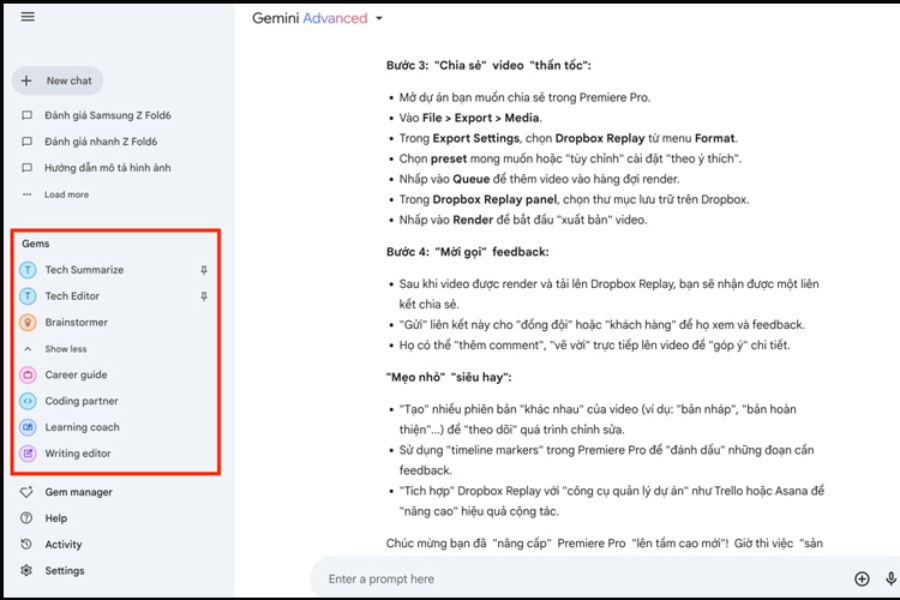
Task: Open the Help menu
Action: click(56, 518)
